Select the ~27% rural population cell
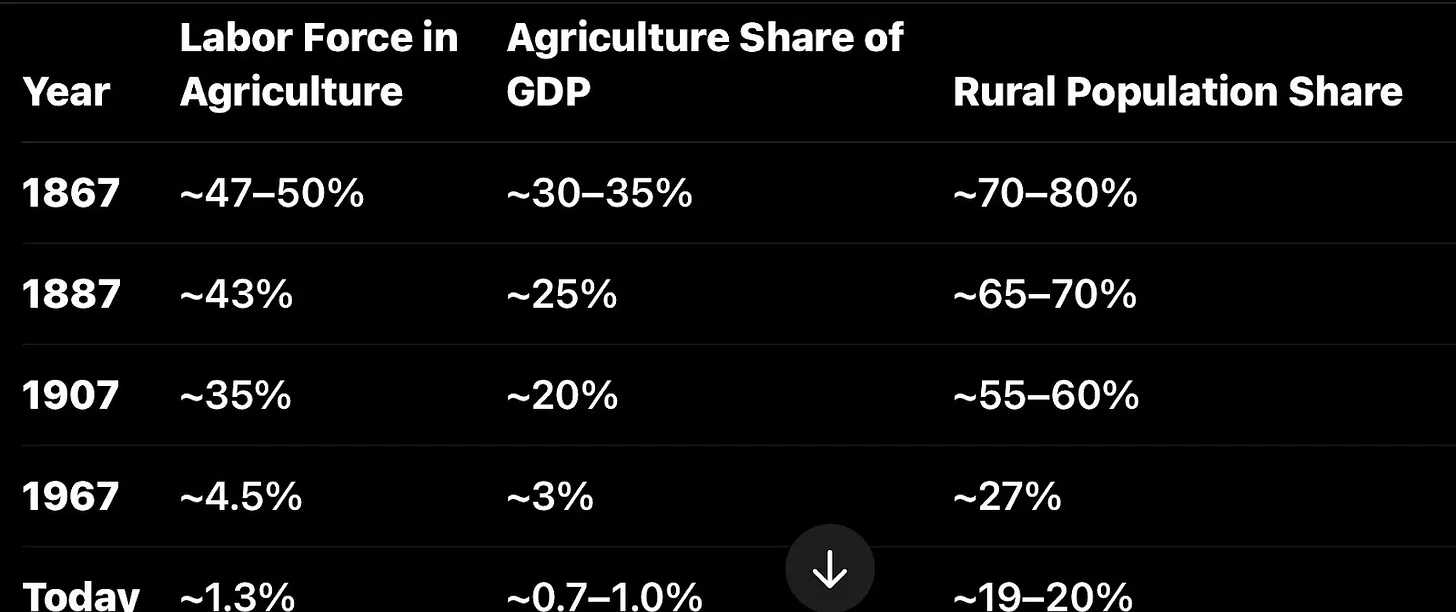The width and height of the screenshot is (1456, 612). click(1007, 496)
